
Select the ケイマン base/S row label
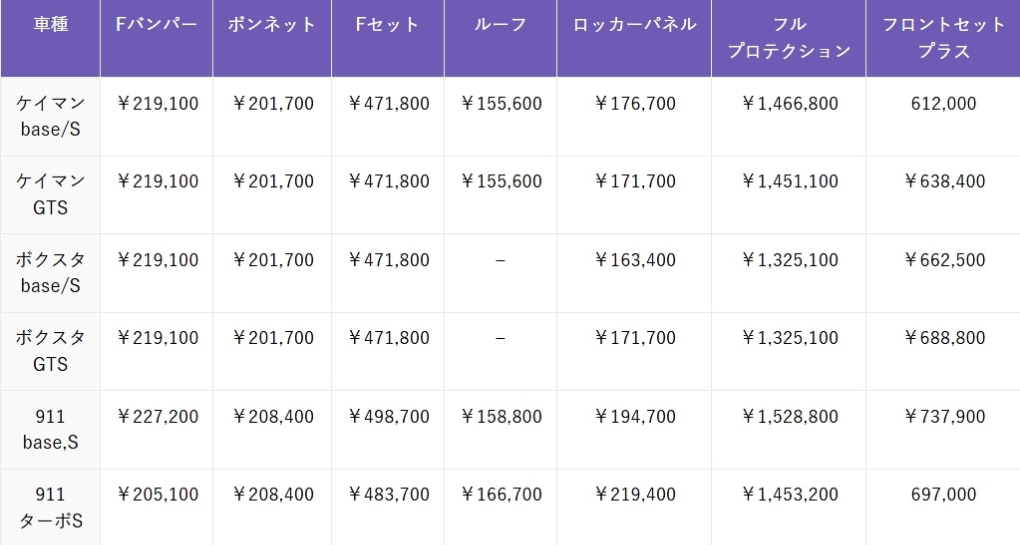[50, 116]
